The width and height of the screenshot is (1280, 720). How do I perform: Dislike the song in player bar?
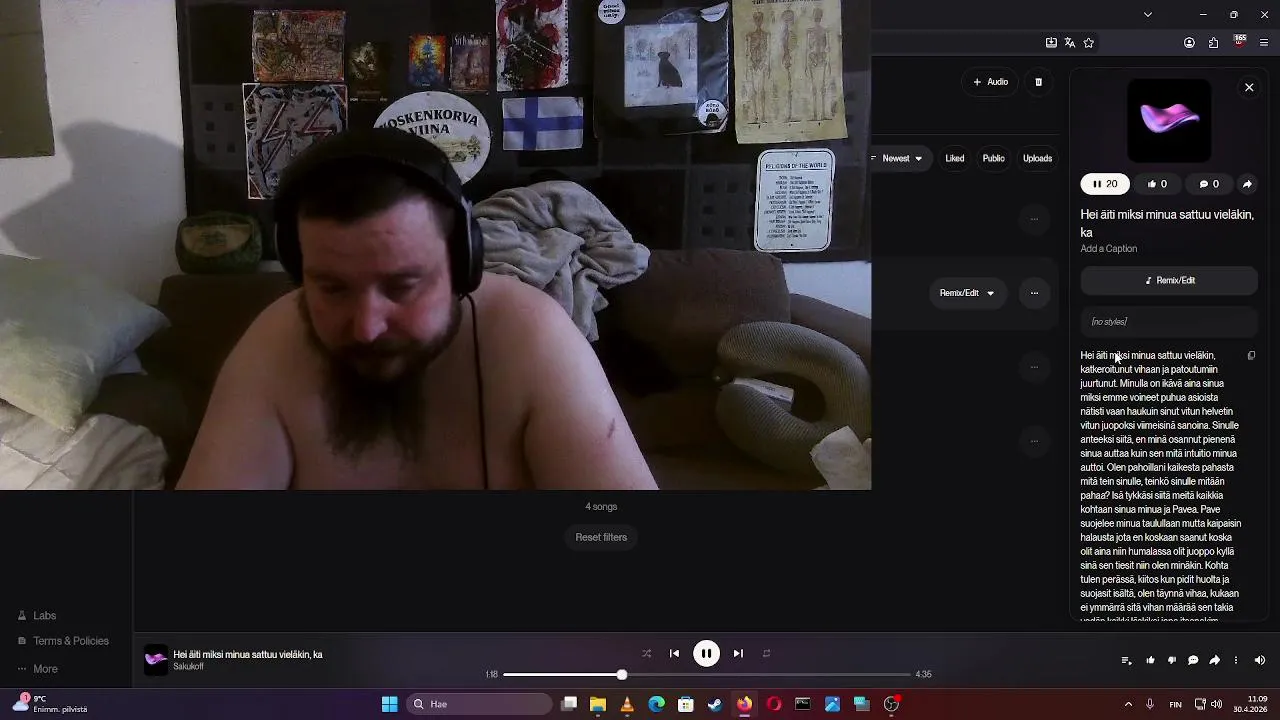pyautogui.click(x=1172, y=660)
